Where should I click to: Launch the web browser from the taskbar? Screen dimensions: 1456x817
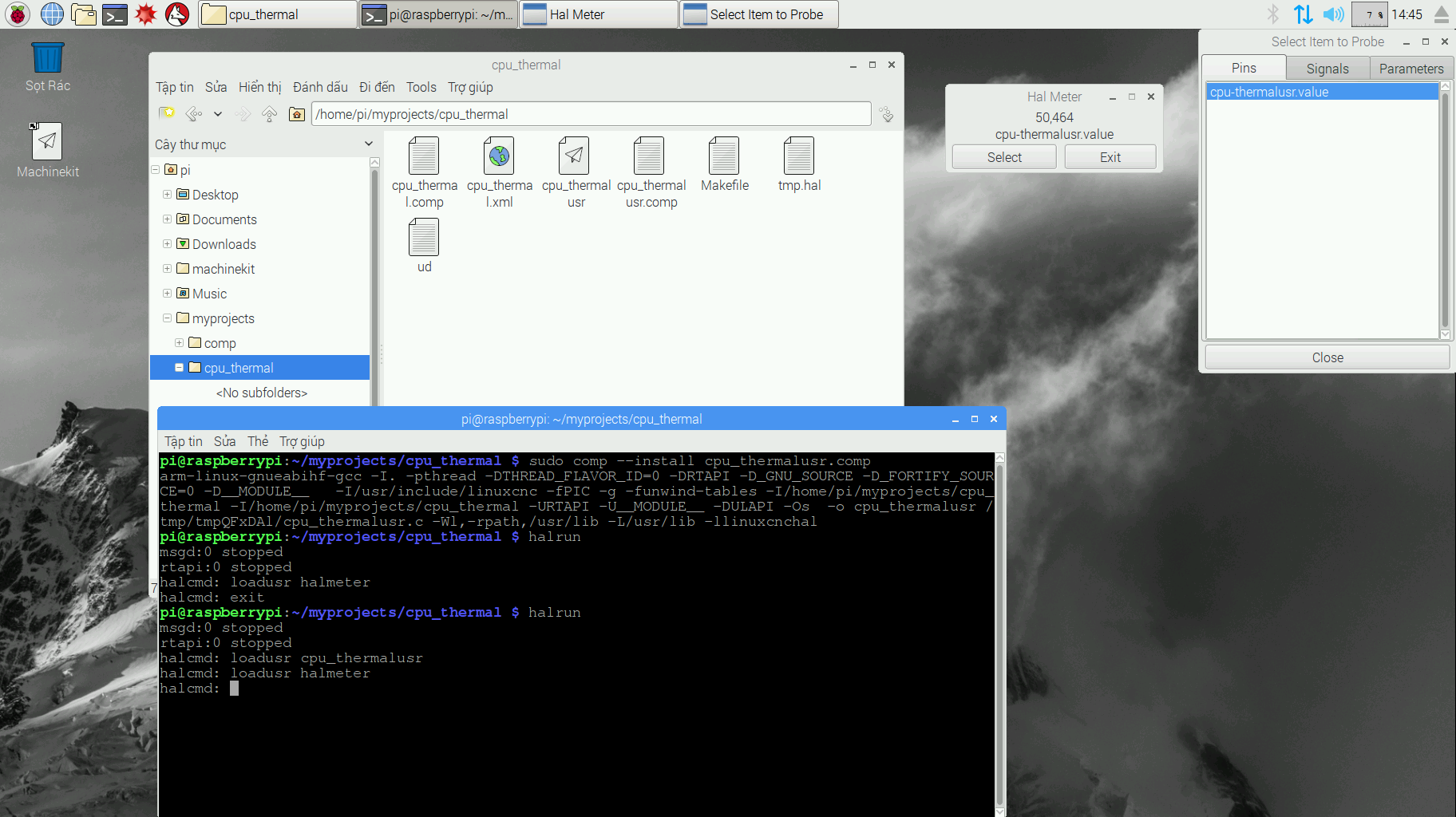[52, 14]
